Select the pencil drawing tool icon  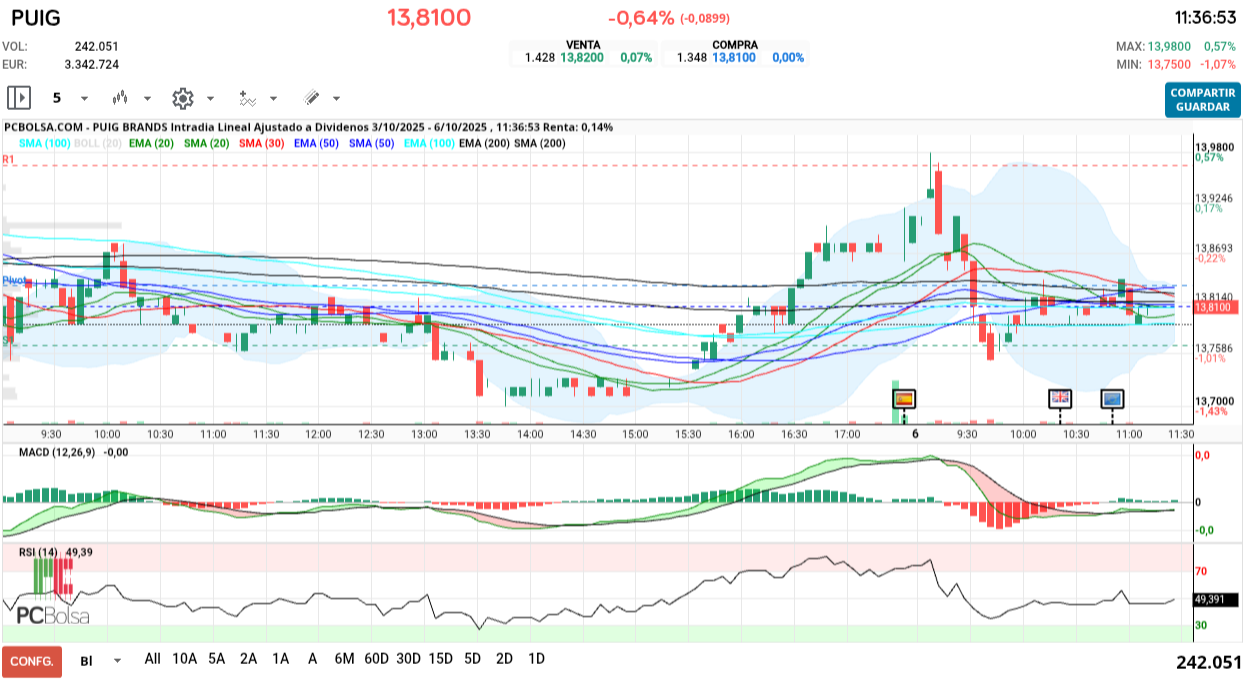[311, 98]
